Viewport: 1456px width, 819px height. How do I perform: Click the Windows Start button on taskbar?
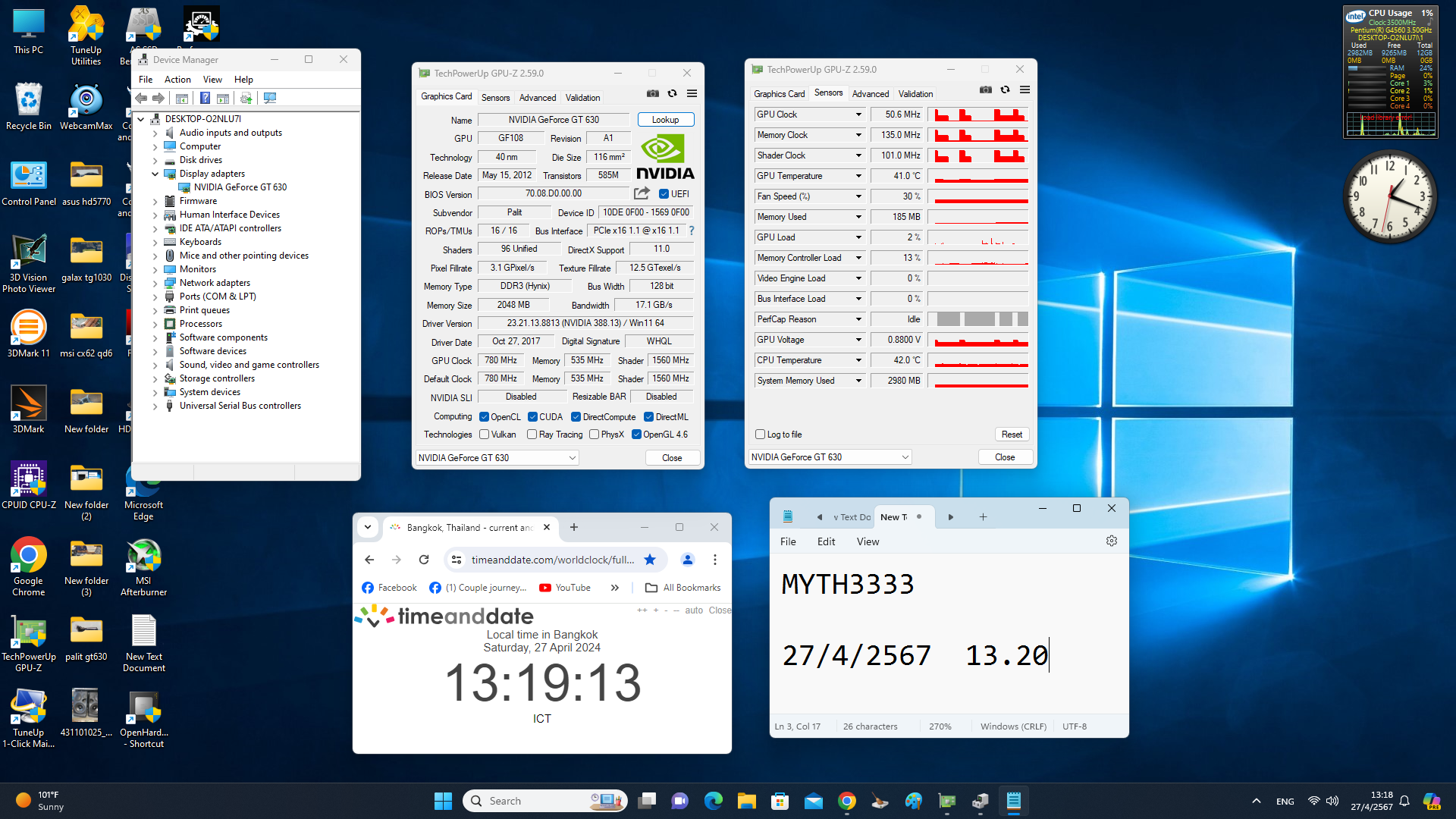pyautogui.click(x=443, y=801)
